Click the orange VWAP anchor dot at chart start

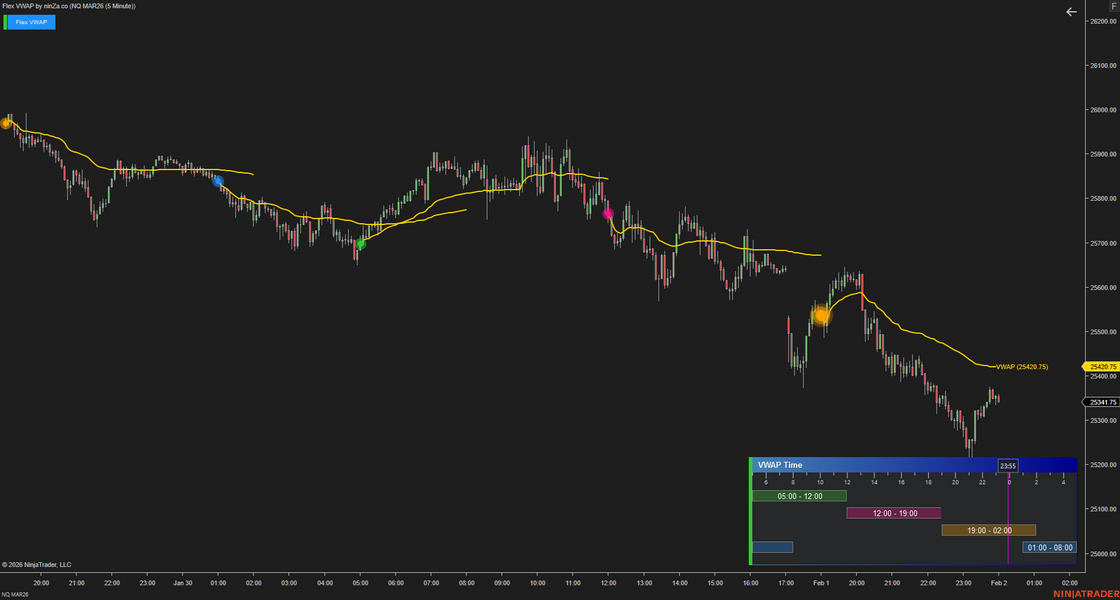pyautogui.click(x=6, y=123)
